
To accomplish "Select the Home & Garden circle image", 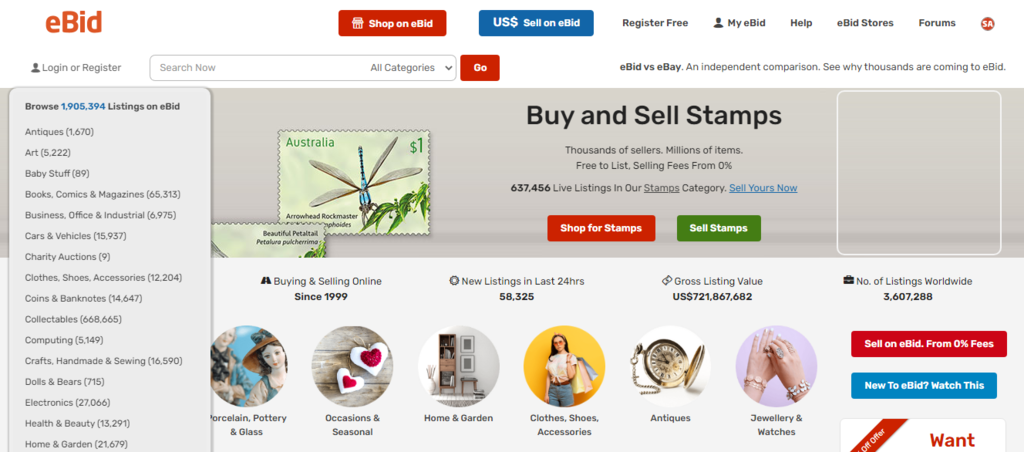I will click(x=458, y=365).
